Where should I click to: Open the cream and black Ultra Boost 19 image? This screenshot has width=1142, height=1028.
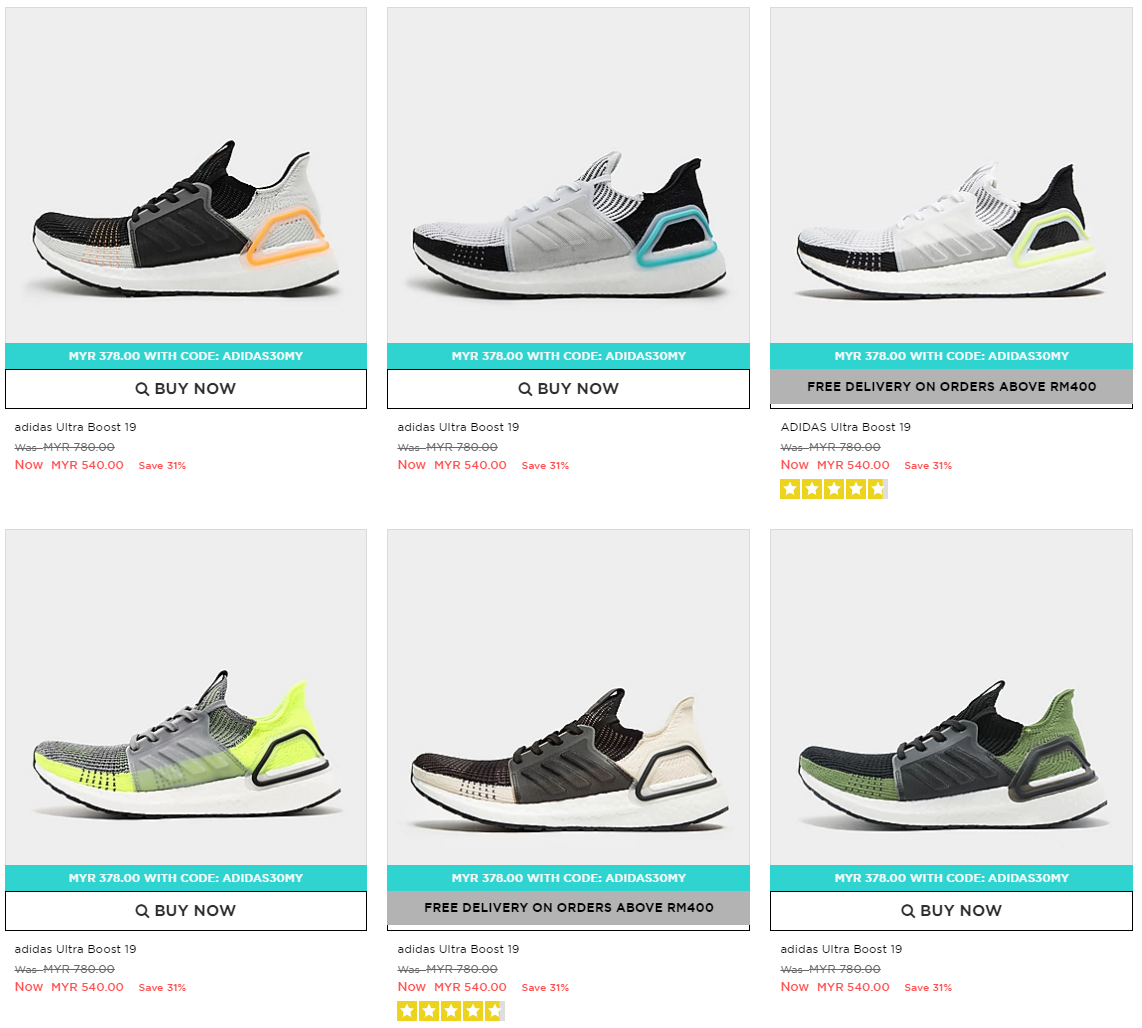click(568, 697)
